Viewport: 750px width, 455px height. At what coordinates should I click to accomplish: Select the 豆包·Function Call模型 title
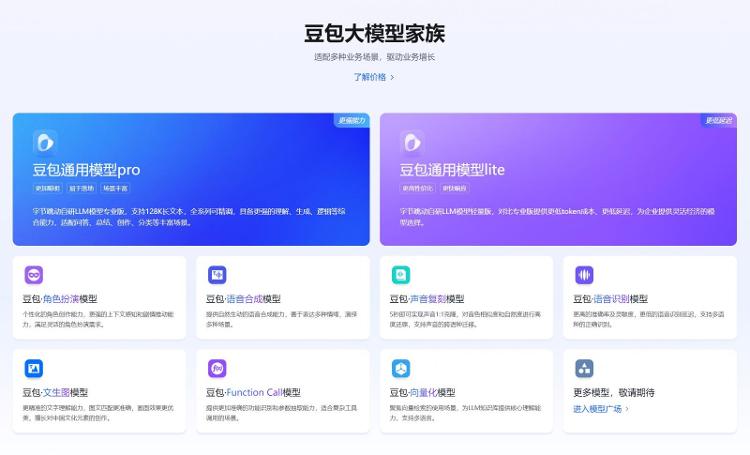[254, 393]
